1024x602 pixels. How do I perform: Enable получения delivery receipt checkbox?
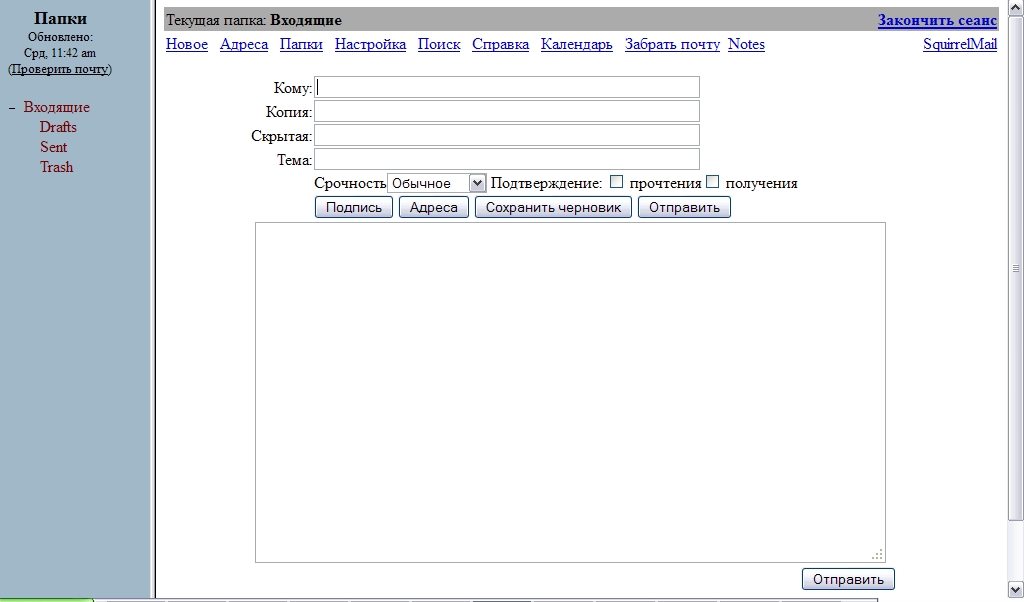pyautogui.click(x=712, y=182)
